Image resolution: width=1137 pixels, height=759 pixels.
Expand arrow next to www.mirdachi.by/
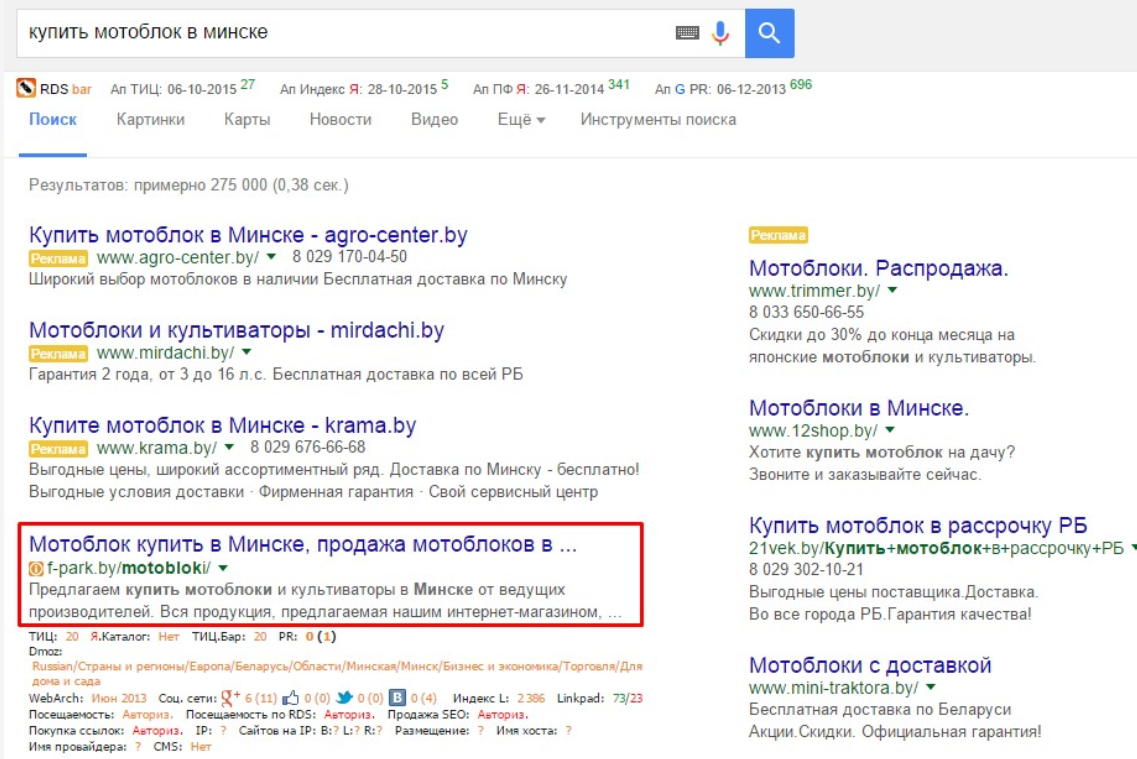click(247, 352)
